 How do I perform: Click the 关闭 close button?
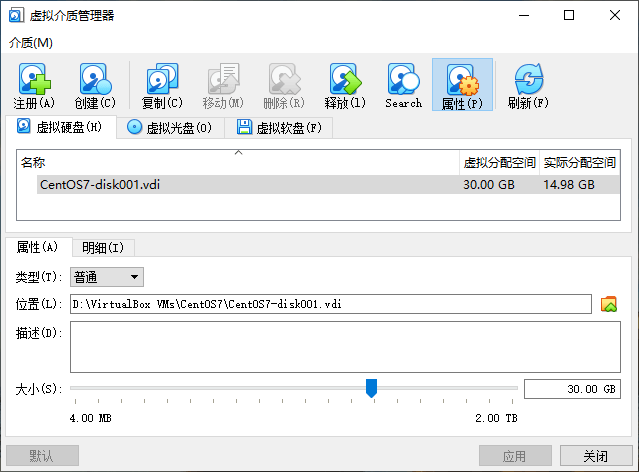tap(596, 455)
